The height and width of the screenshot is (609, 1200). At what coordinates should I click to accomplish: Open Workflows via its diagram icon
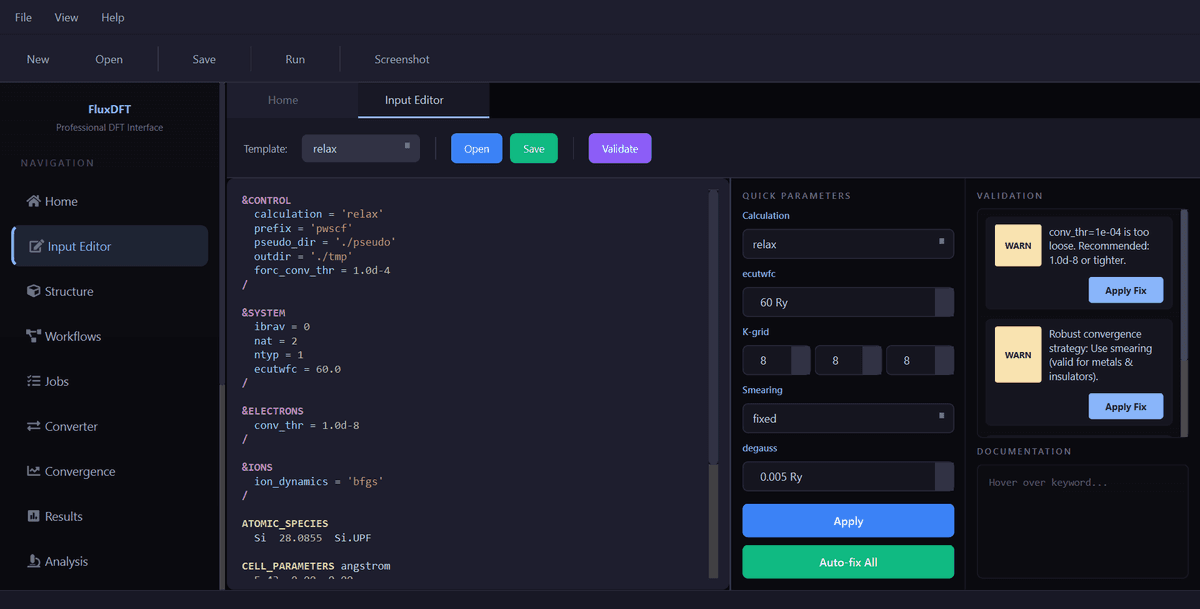[x=34, y=336]
